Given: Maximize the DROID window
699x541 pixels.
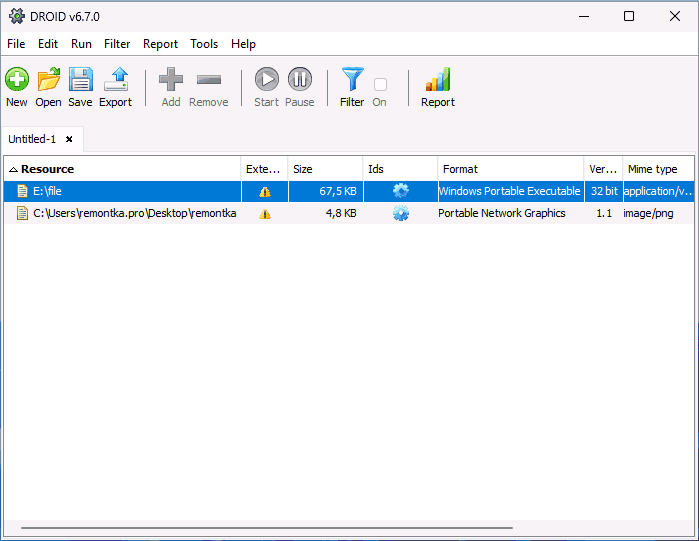Looking at the screenshot, I should [629, 16].
